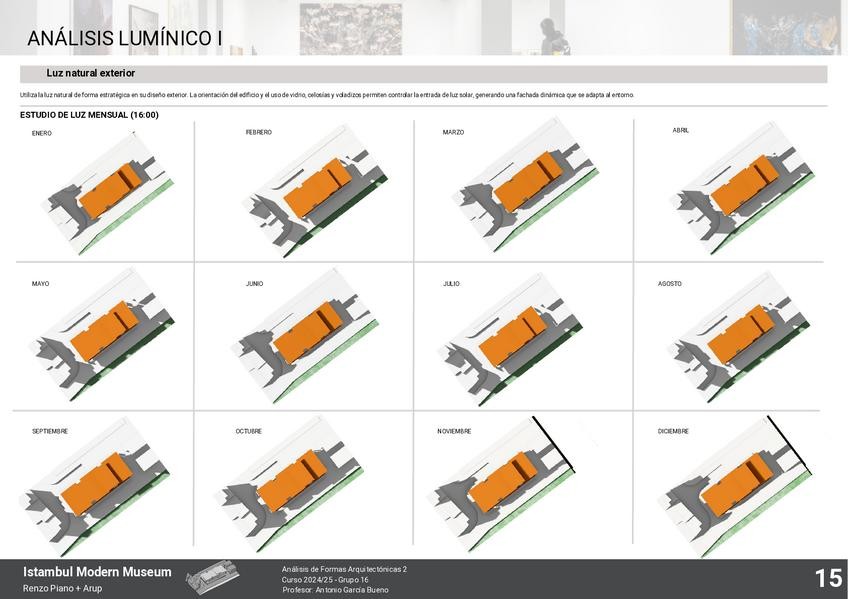Select the OCTUBRE panel
Image resolution: width=848 pixels, height=599 pixels.
(300, 480)
